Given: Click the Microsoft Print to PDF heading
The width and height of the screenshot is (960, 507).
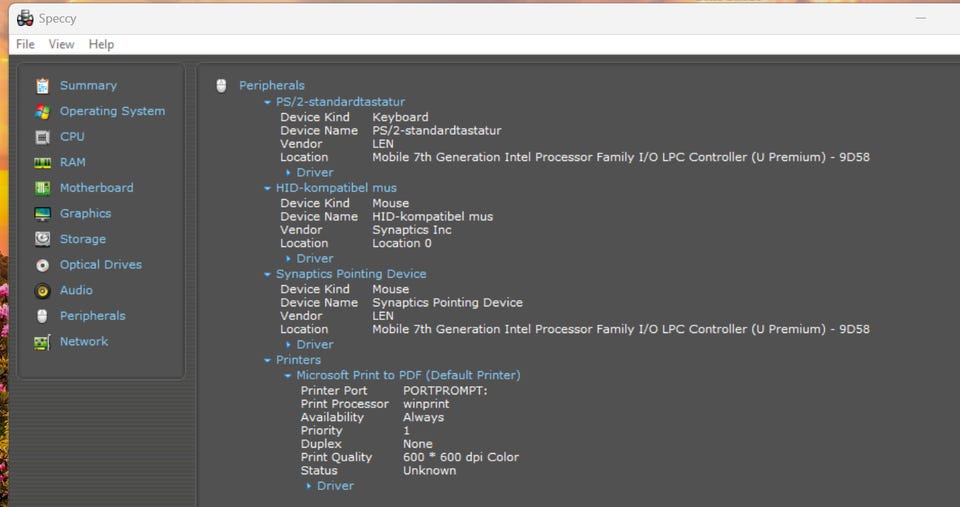Looking at the screenshot, I should [x=408, y=375].
